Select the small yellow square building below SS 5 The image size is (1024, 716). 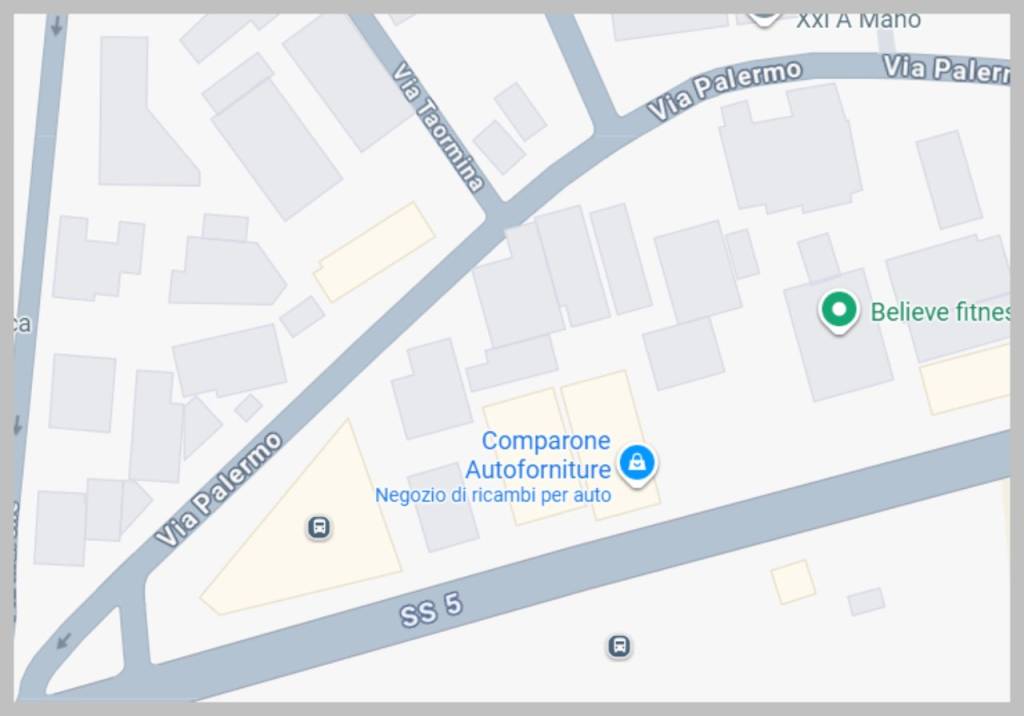coord(793,581)
